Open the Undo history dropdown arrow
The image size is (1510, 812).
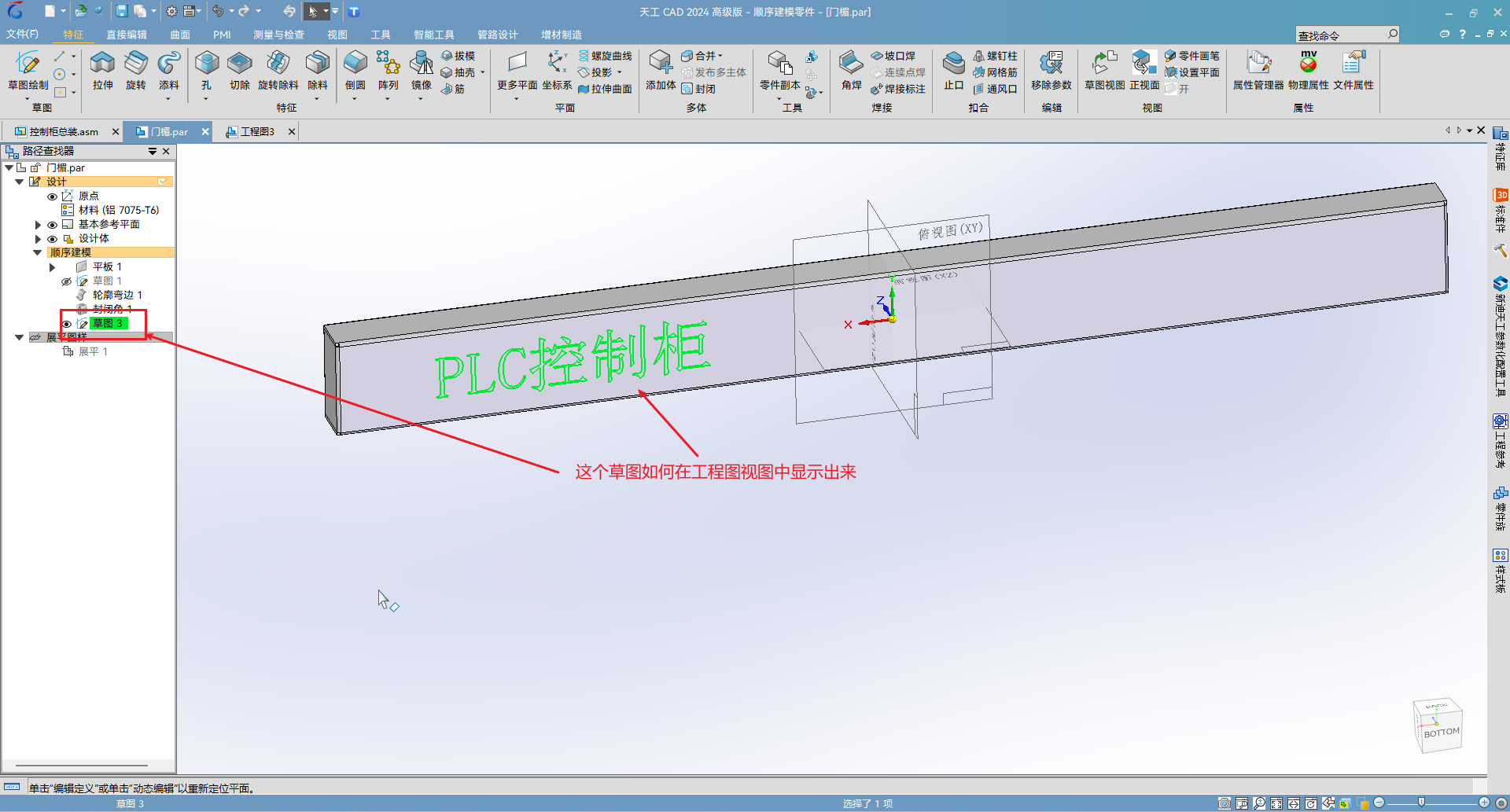[231, 11]
